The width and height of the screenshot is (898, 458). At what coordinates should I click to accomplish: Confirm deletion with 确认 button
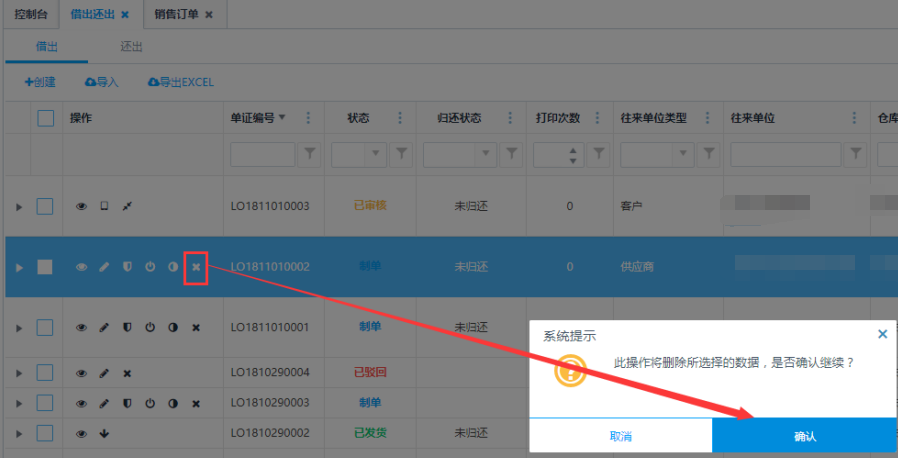(804, 436)
